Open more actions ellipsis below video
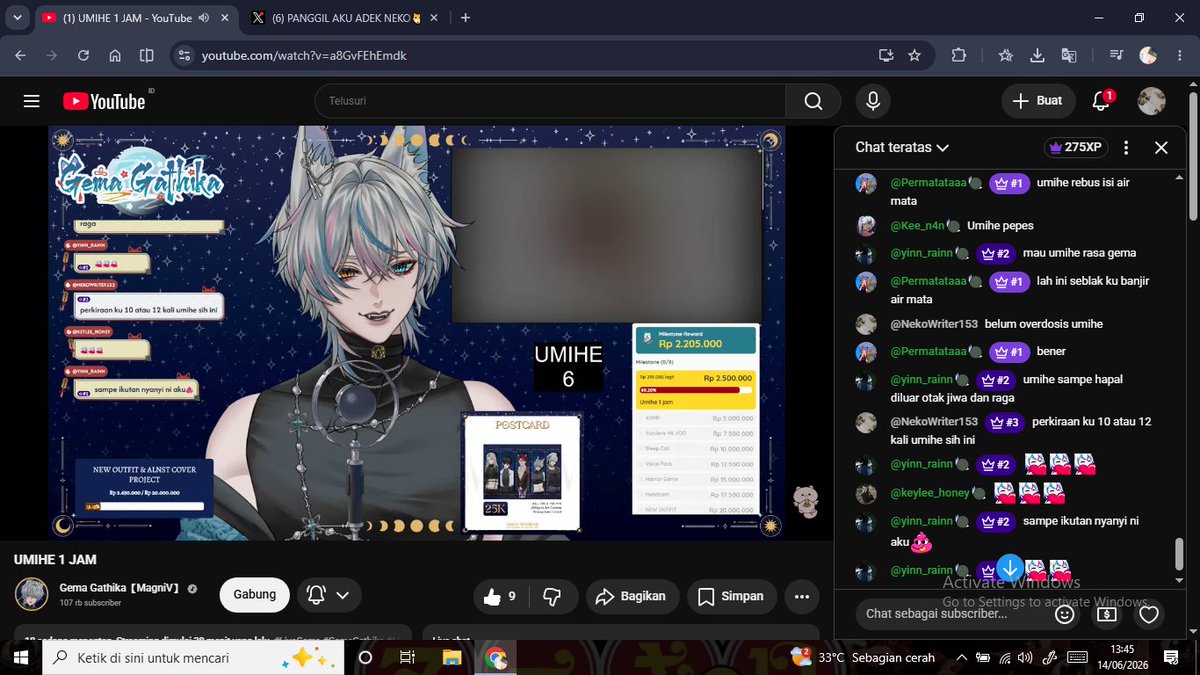The image size is (1200, 675). (x=801, y=596)
